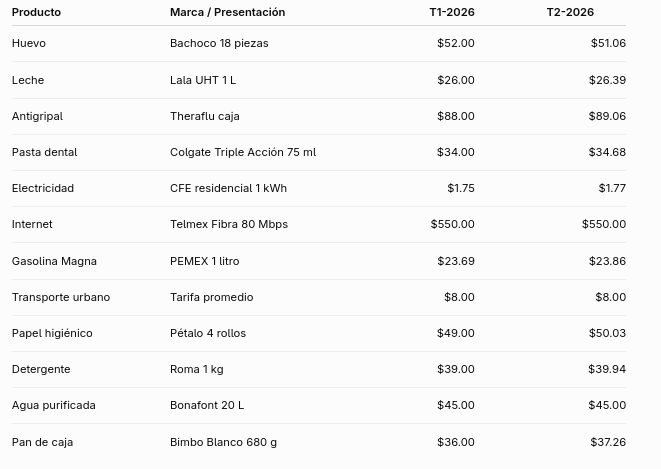Select the T2-2026 column header
This screenshot has height=469, width=661.
click(x=570, y=12)
